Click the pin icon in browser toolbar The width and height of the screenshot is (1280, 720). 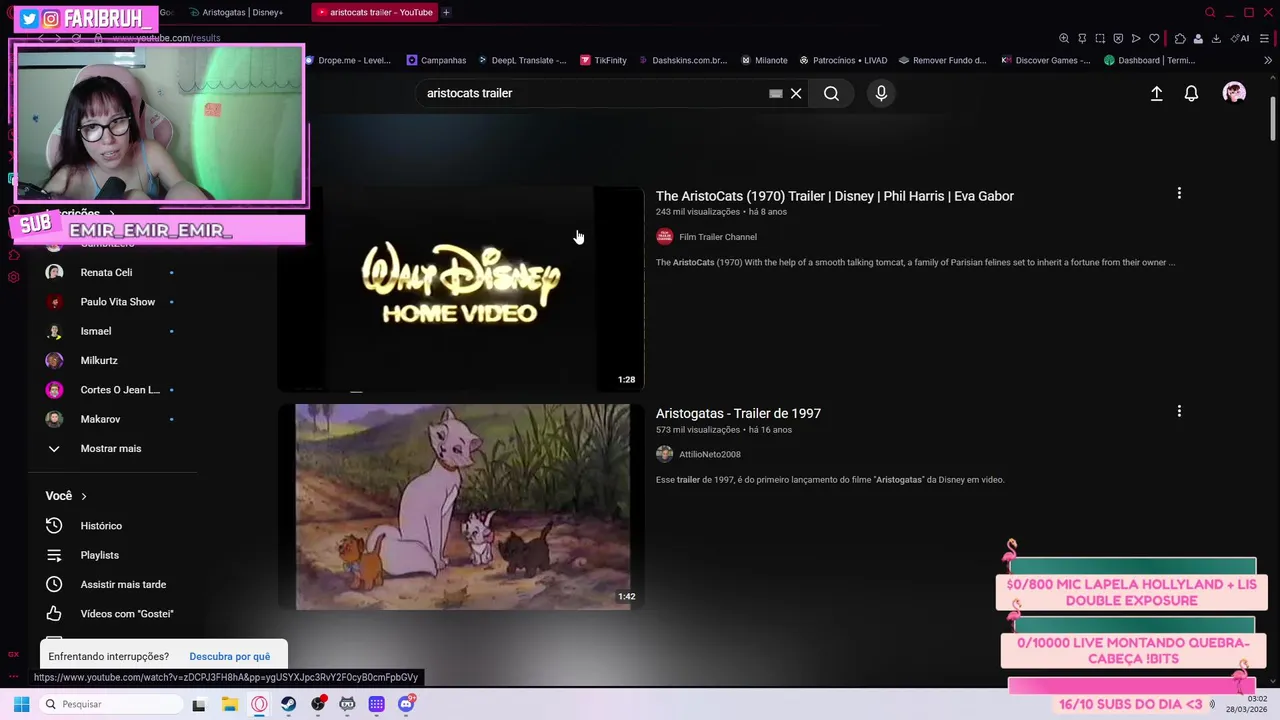[1082, 38]
